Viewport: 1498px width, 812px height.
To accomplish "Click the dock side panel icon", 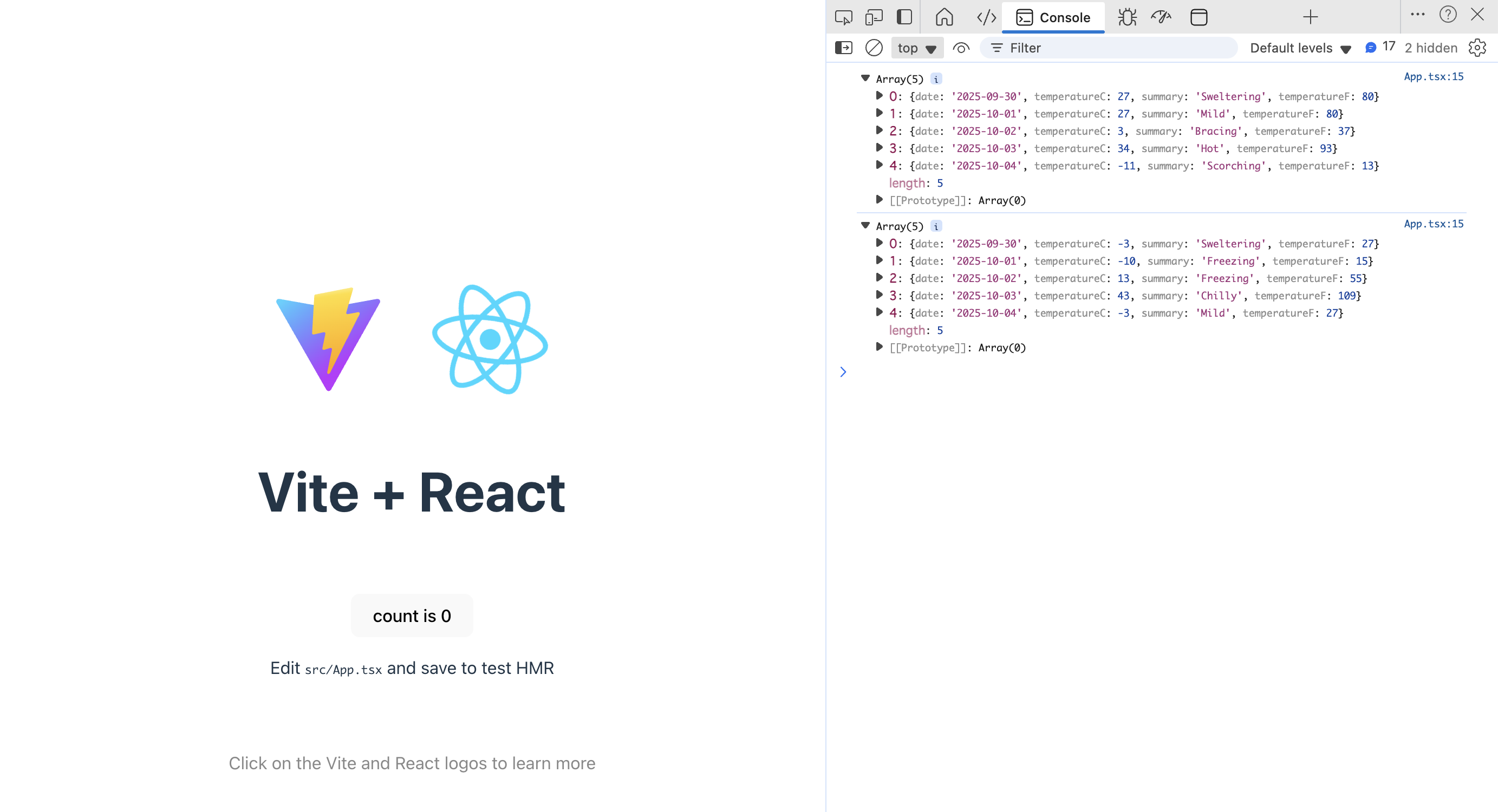I will tap(904, 17).
